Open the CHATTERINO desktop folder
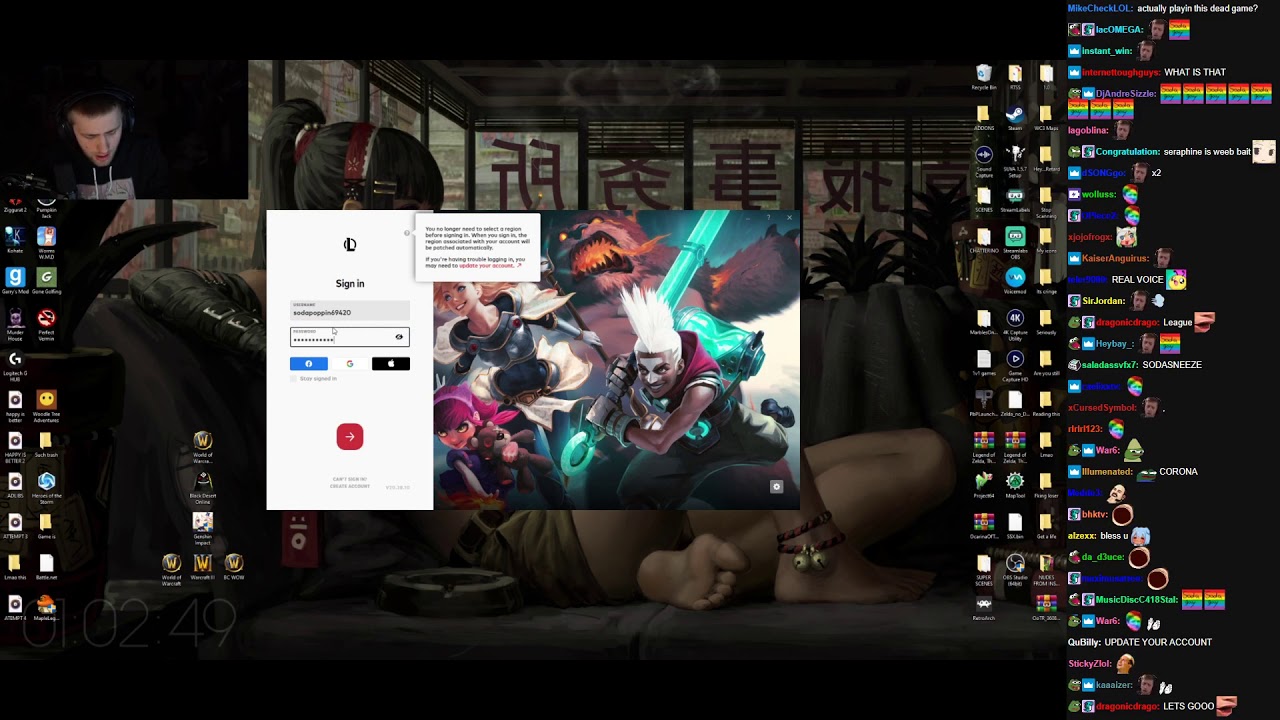The width and height of the screenshot is (1280, 720). 984,241
